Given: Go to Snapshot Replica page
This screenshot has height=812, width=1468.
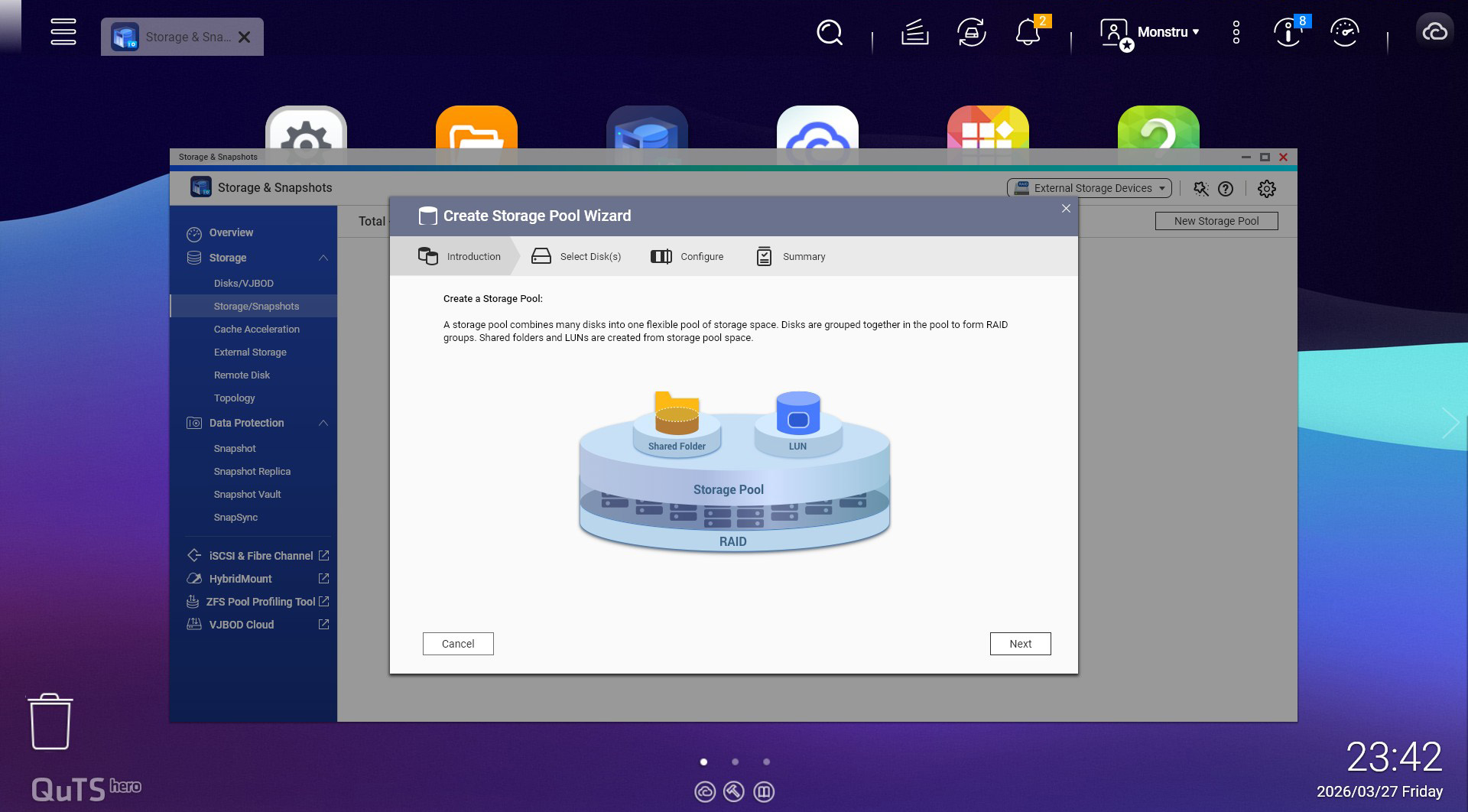Looking at the screenshot, I should coord(252,472).
